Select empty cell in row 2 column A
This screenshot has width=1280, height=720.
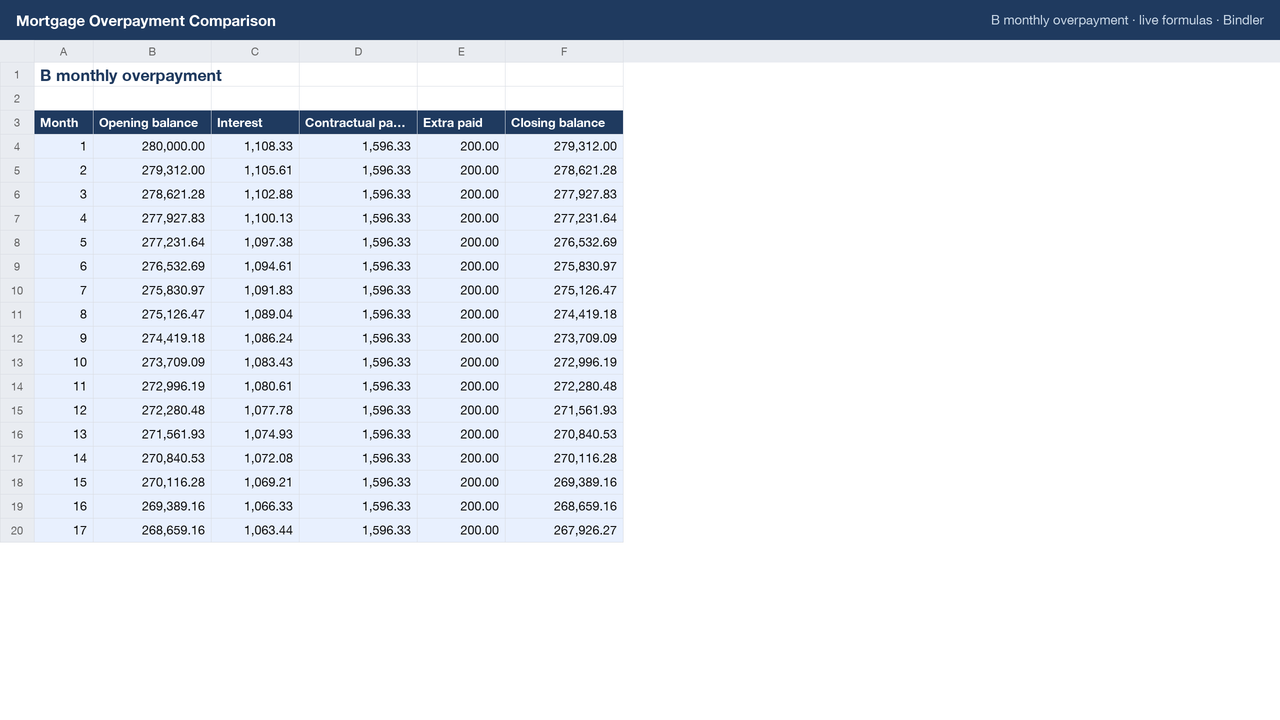(x=64, y=99)
